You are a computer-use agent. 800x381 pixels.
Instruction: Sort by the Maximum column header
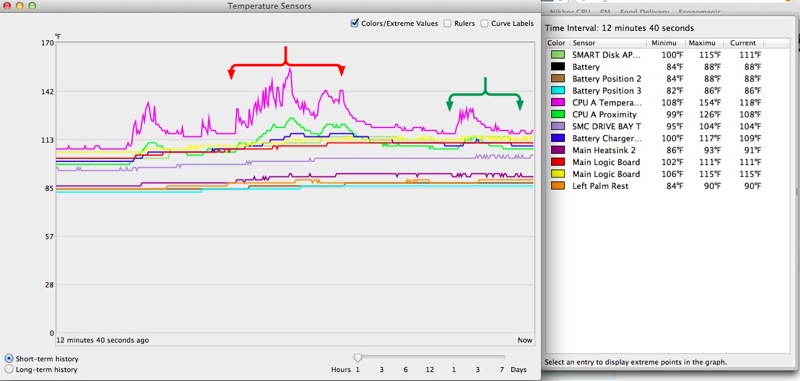point(704,43)
